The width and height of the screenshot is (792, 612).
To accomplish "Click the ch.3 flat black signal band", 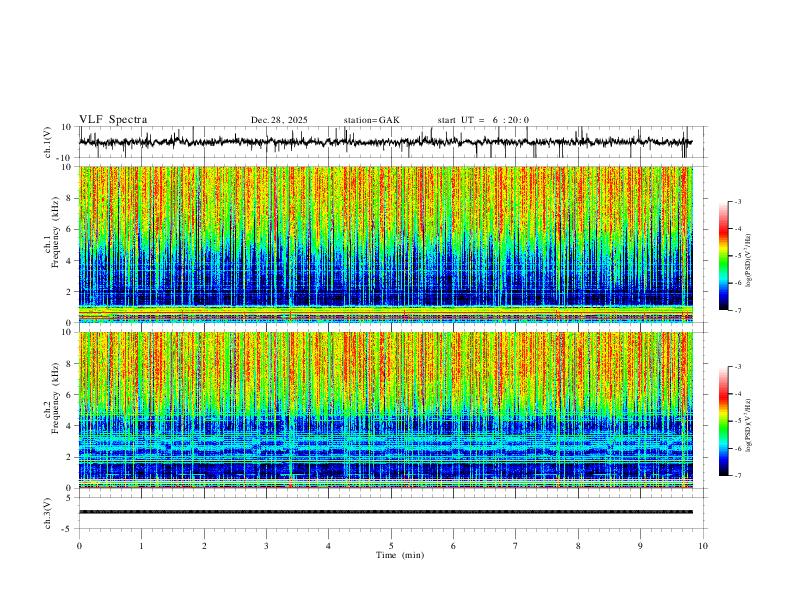I will coord(385,512).
